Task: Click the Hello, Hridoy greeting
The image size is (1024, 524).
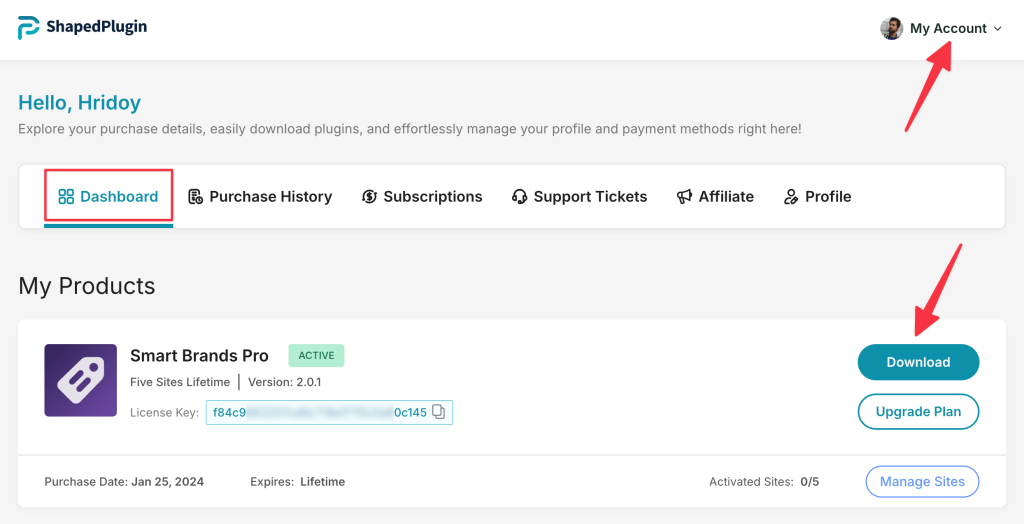Action: click(x=80, y=103)
